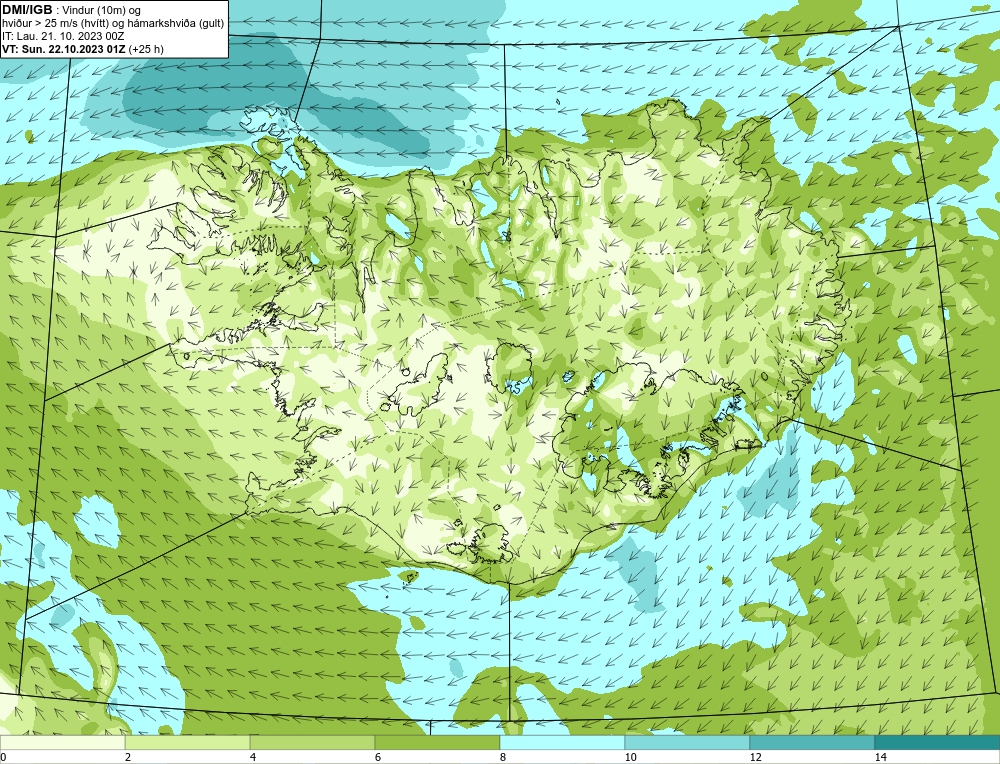
Task: Click the DMI/IGB title text
Action: (27, 10)
